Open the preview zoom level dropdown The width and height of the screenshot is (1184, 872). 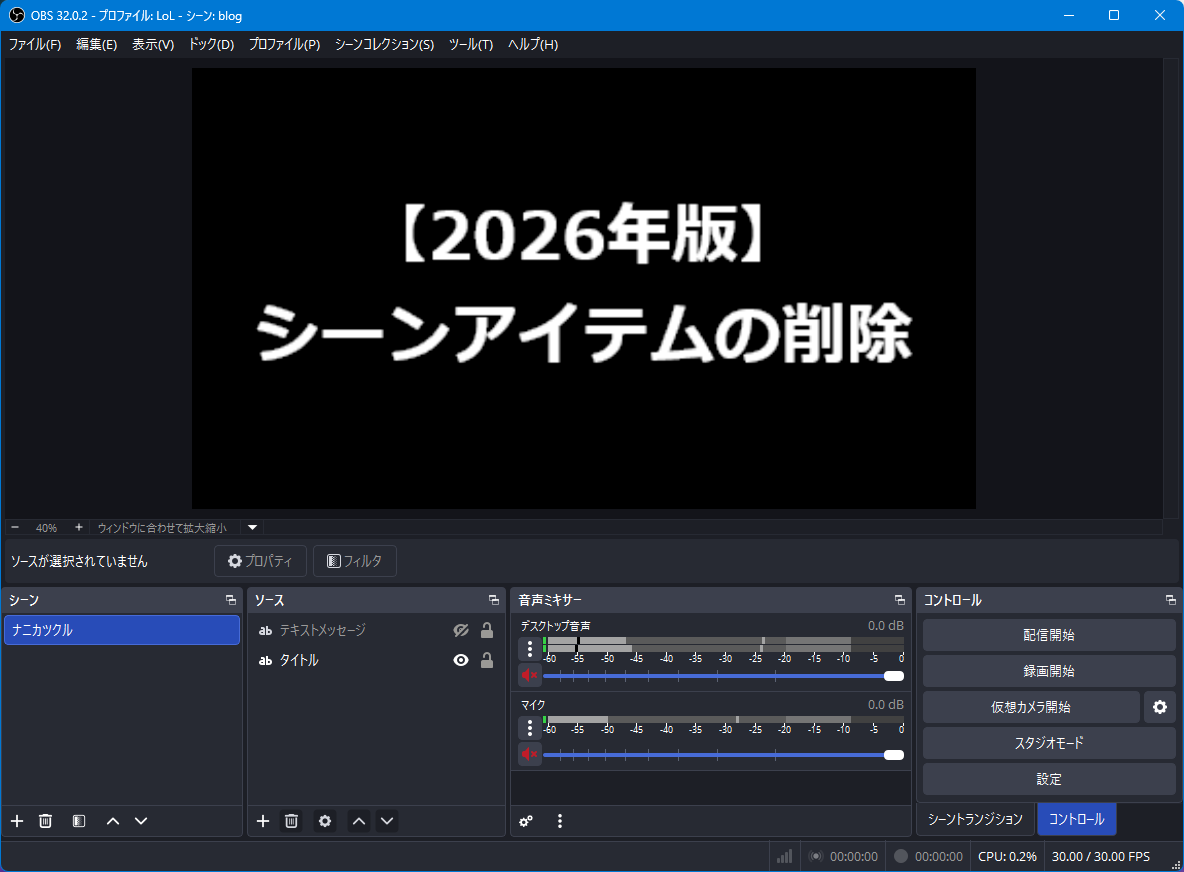pyautogui.click(x=251, y=528)
